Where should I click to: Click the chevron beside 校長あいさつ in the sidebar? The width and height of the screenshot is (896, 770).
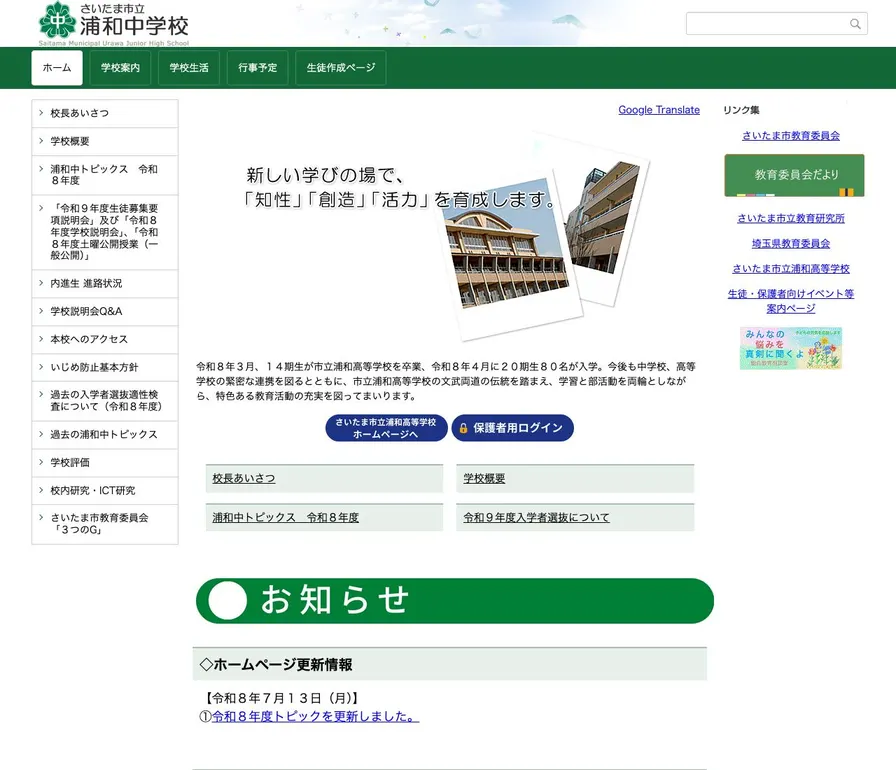(x=41, y=113)
